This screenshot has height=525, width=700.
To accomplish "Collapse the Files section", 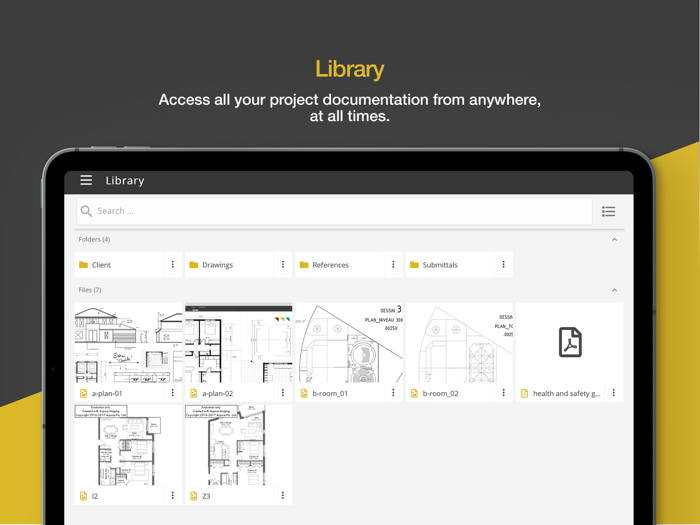I will pos(614,290).
